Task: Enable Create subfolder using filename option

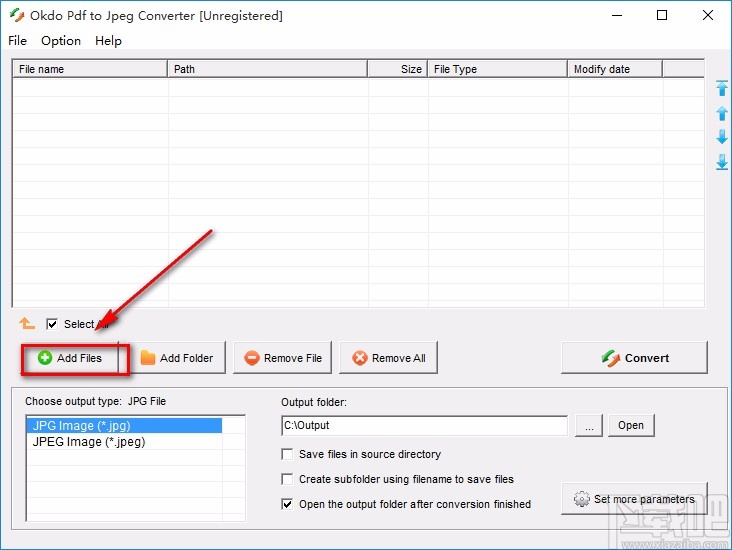Action: coord(287,479)
